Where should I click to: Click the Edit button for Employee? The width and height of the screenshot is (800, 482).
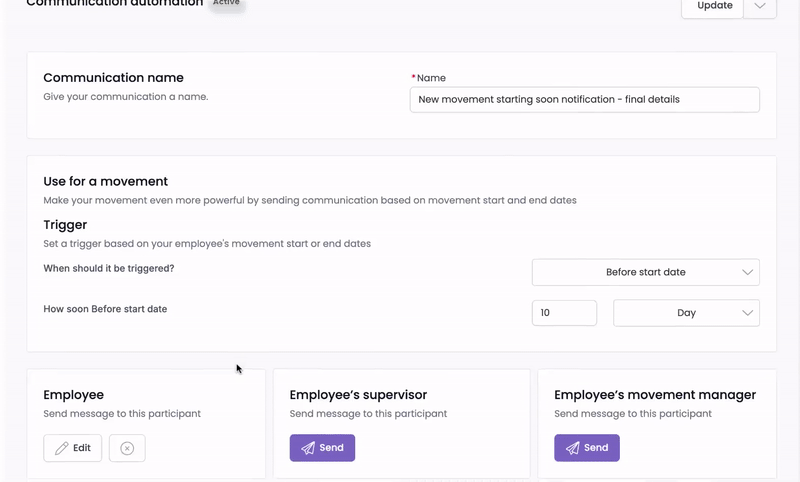click(73, 448)
